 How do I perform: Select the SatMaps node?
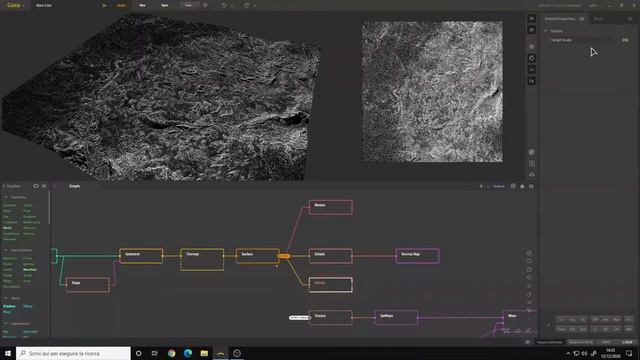[396, 318]
